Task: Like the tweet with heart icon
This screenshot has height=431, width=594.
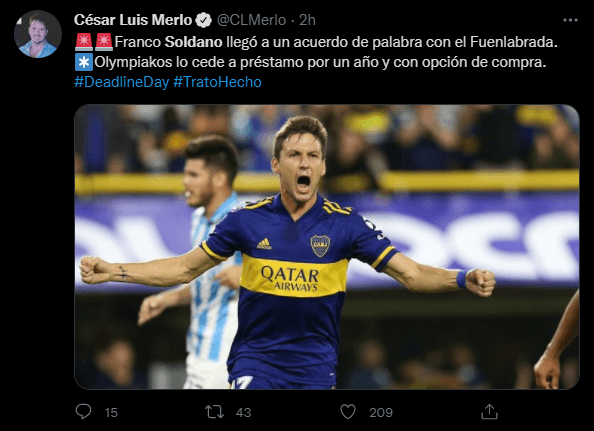Action: [348, 412]
